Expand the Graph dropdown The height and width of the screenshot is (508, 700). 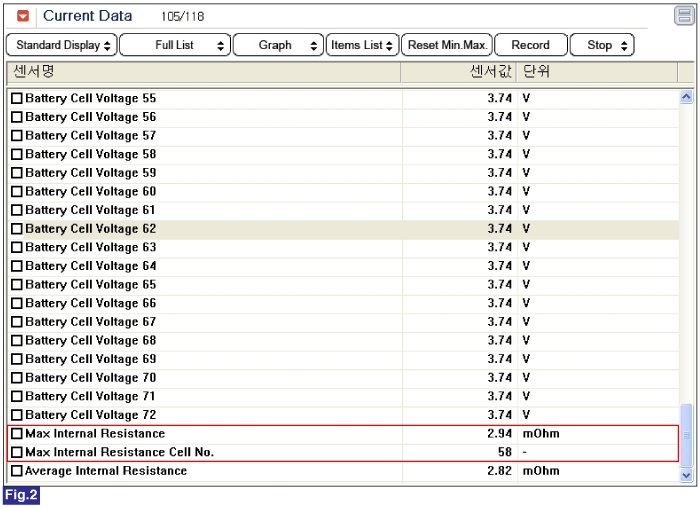click(x=278, y=45)
